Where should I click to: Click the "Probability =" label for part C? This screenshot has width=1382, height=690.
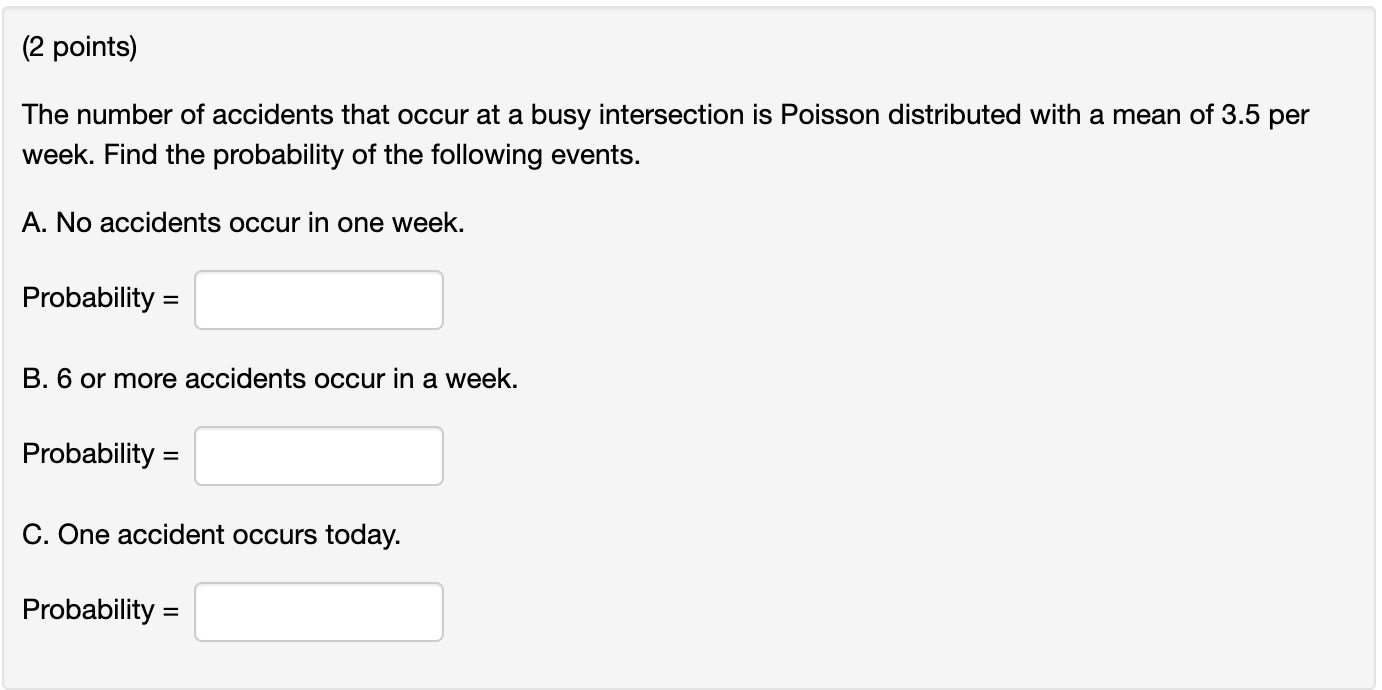click(x=100, y=609)
